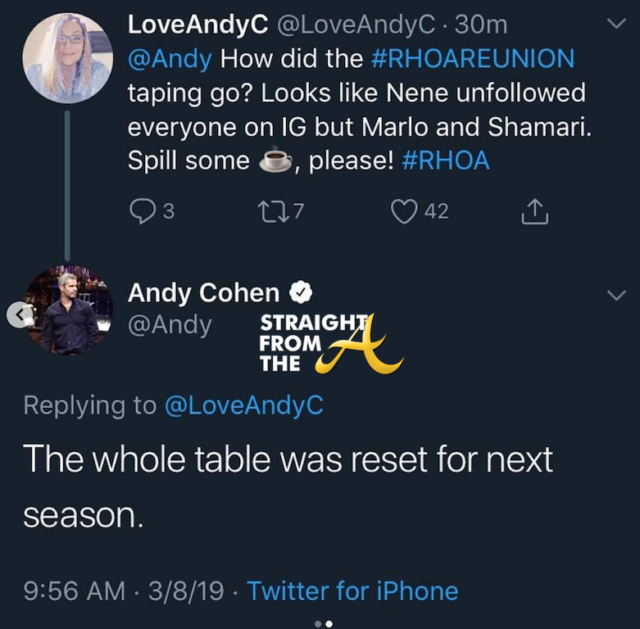Click the Andy Cohen display name
The image size is (640, 629).
pyautogui.click(x=205, y=293)
